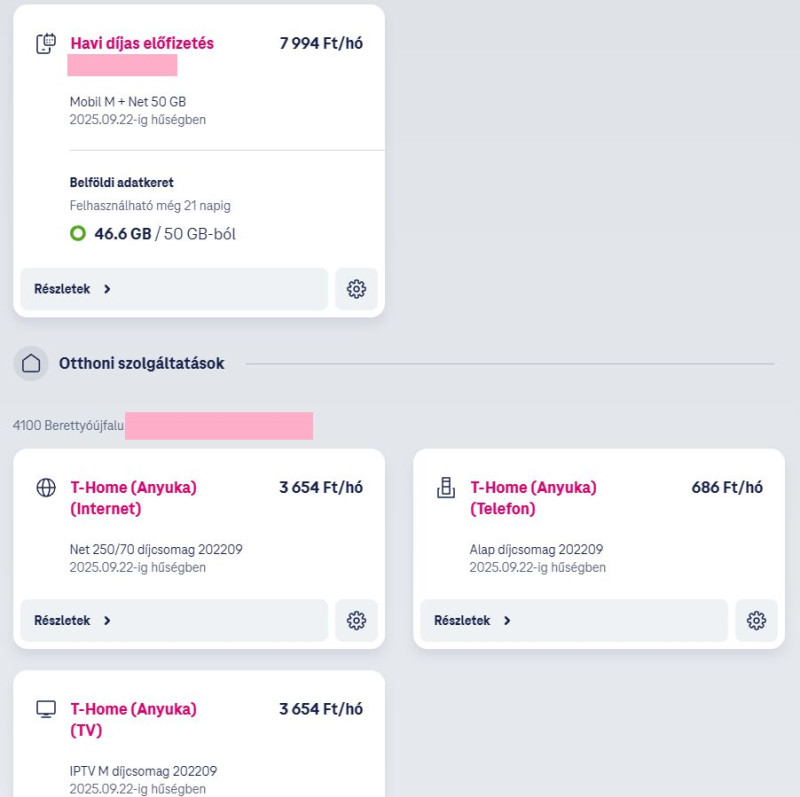Open Részletek for T-Home Telefon
Viewport: 800px width, 797px height.
[x=574, y=620]
